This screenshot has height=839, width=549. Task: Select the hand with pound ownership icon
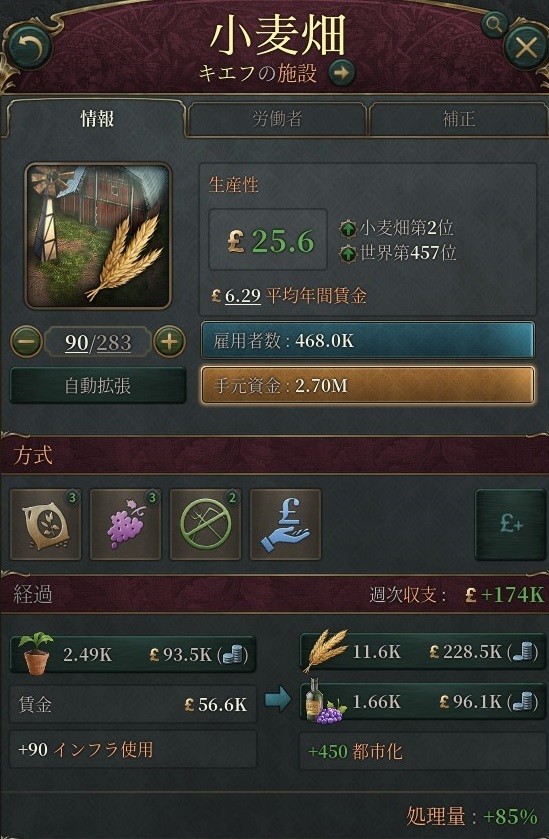coord(285,524)
